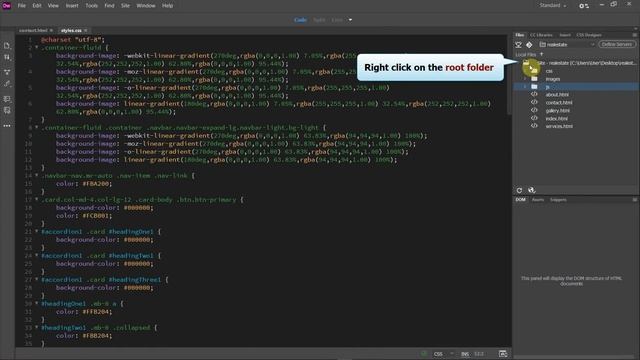Image resolution: width=640 pixels, height=360 pixels.
Task: Click the Sync Settings gear icon
Action: click(584, 6)
